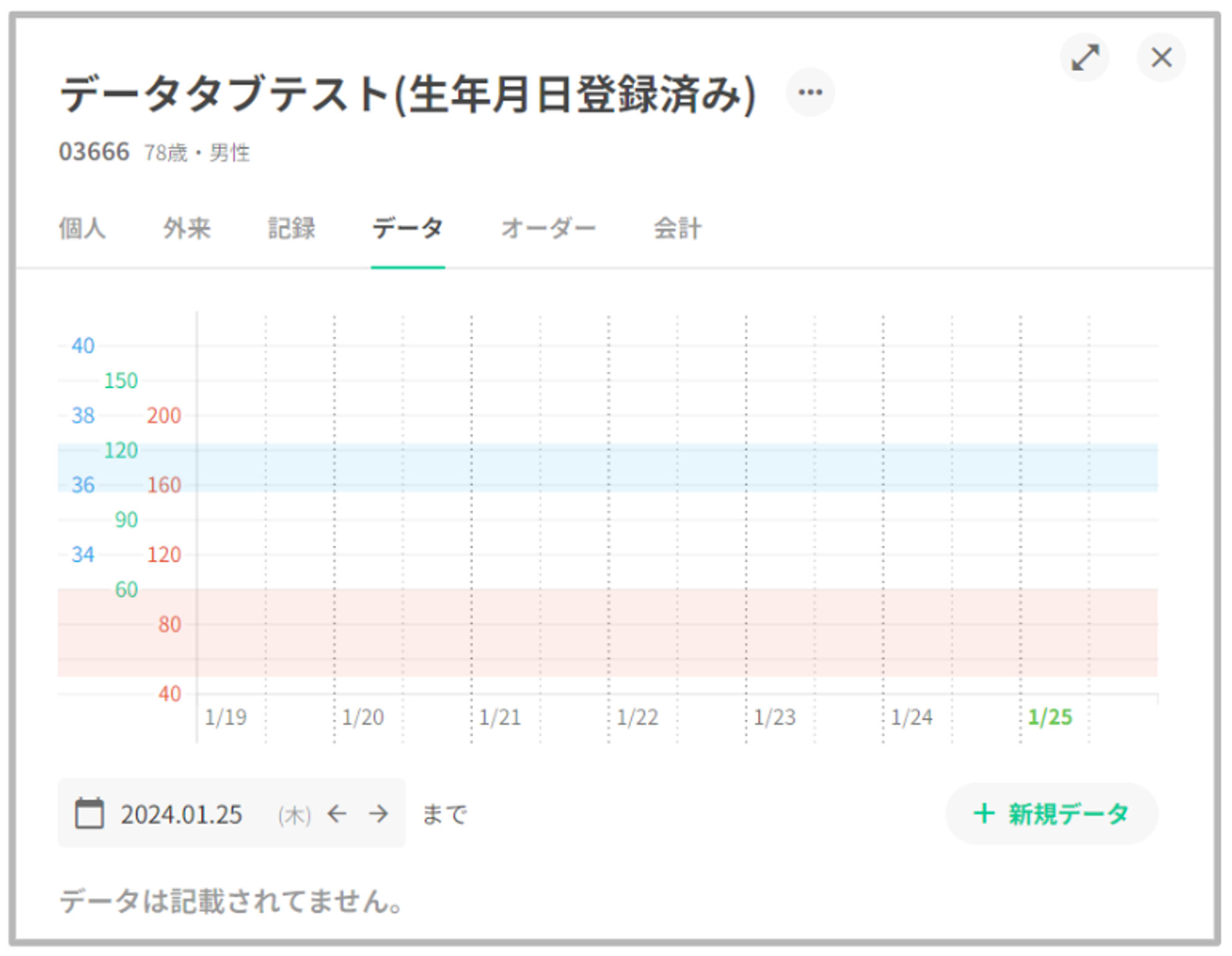Switch to the 個人 tab
This screenshot has height=956, width=1232.
82,229
